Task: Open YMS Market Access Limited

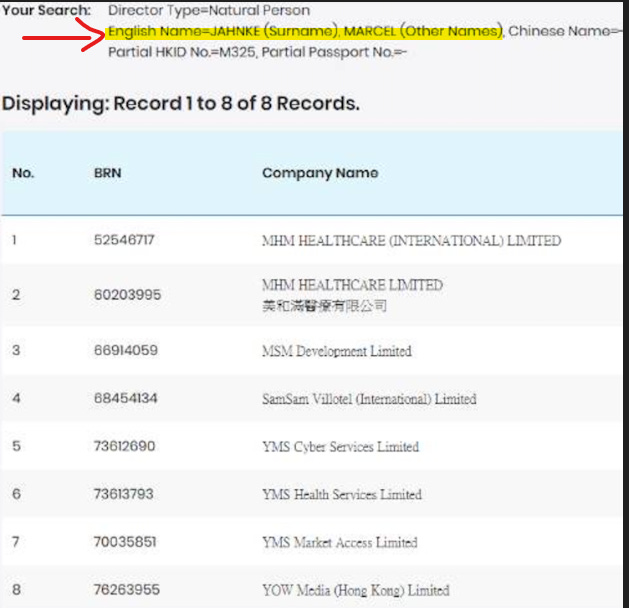Action: (x=340, y=543)
